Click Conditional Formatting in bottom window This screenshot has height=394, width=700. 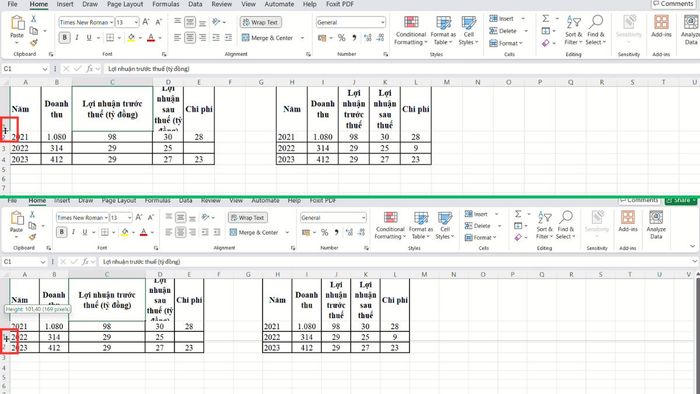click(x=390, y=225)
